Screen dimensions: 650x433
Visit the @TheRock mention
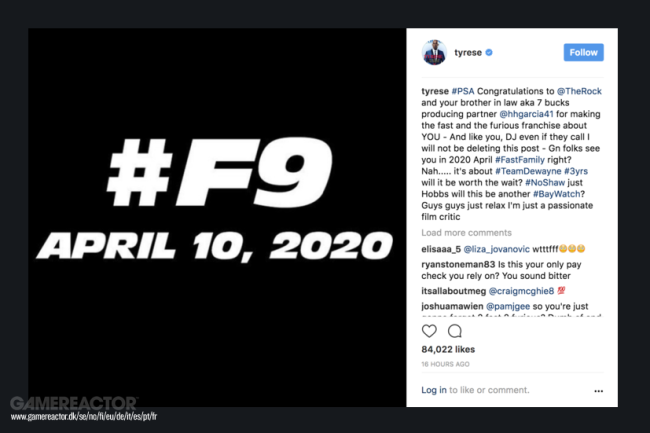(579, 91)
